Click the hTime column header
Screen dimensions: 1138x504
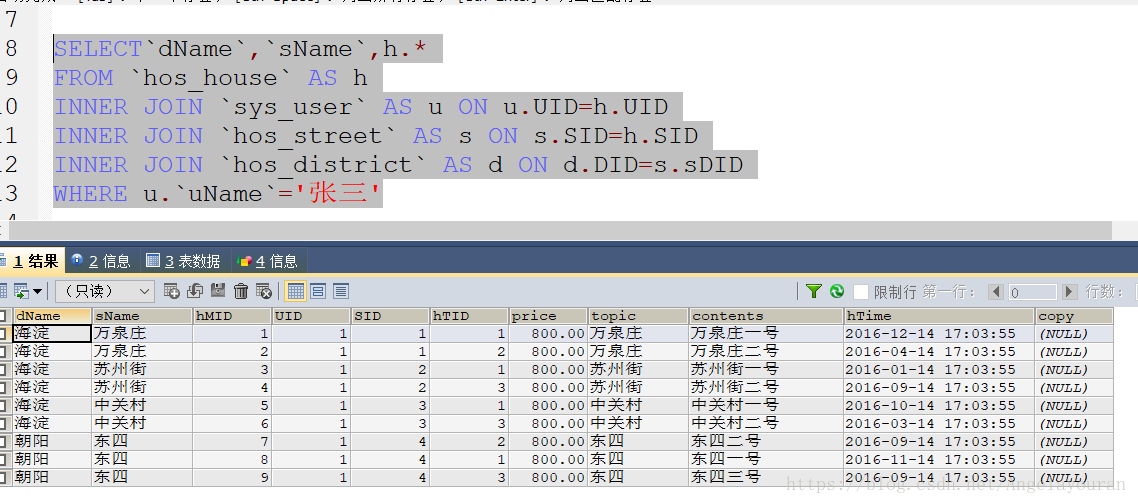click(940, 316)
